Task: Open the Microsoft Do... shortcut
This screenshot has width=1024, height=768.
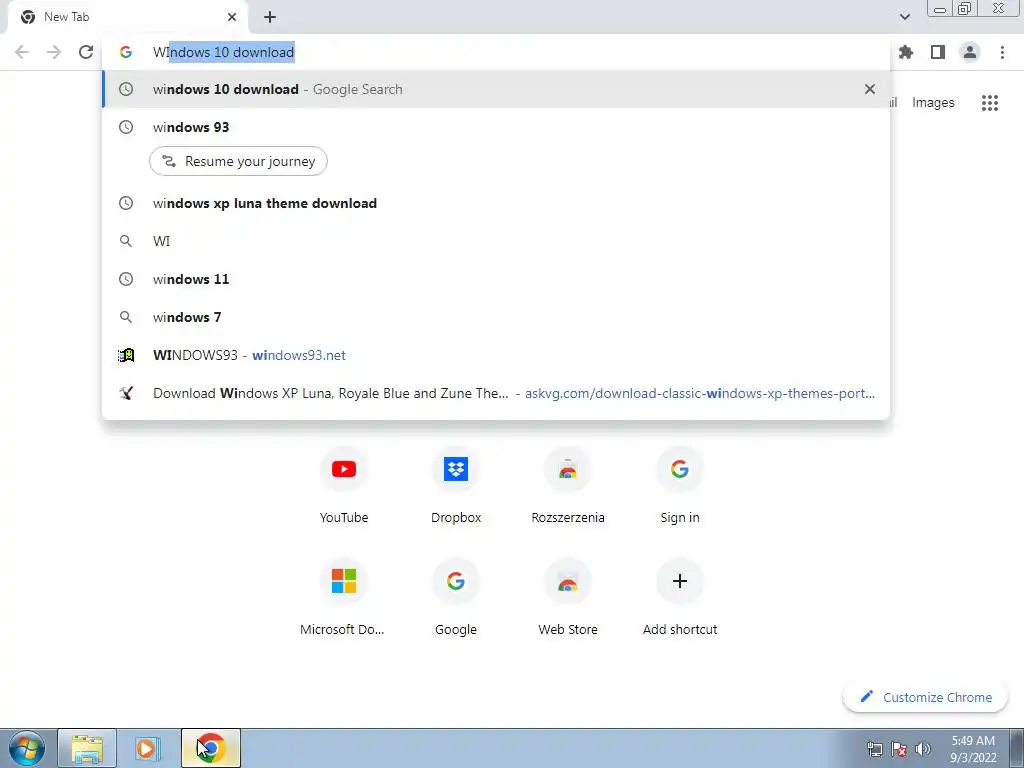Action: pos(344,598)
